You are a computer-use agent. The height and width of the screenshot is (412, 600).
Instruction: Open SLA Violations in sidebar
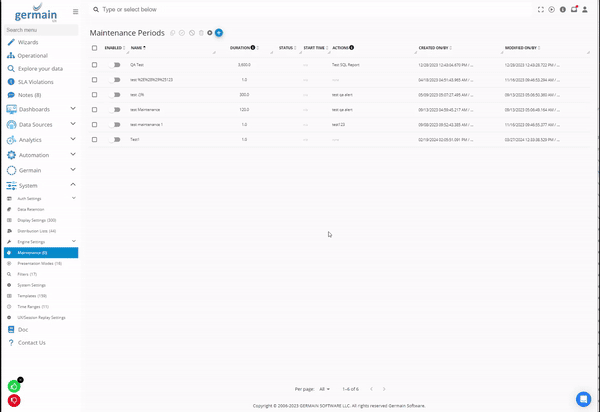[x=37, y=82]
